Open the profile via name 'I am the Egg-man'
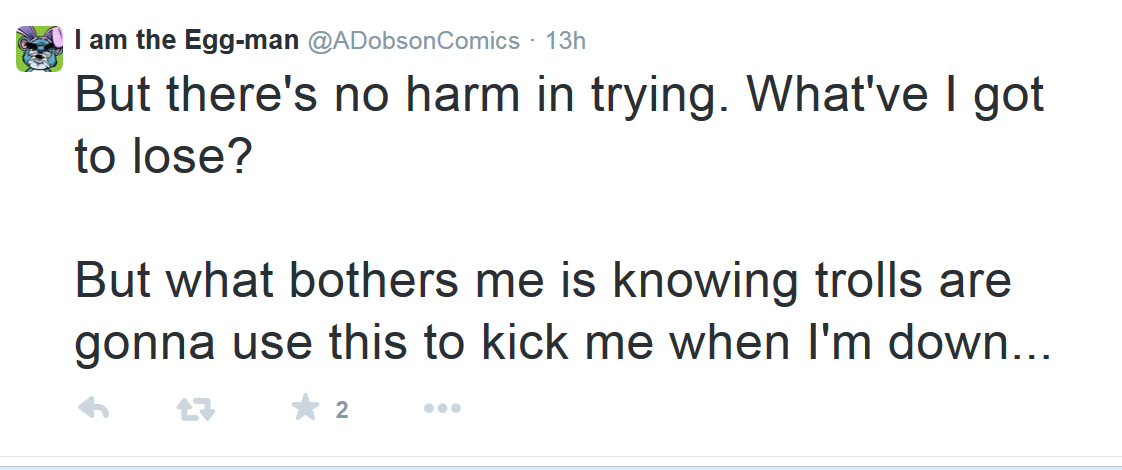This screenshot has width=1122, height=470. tap(187, 40)
